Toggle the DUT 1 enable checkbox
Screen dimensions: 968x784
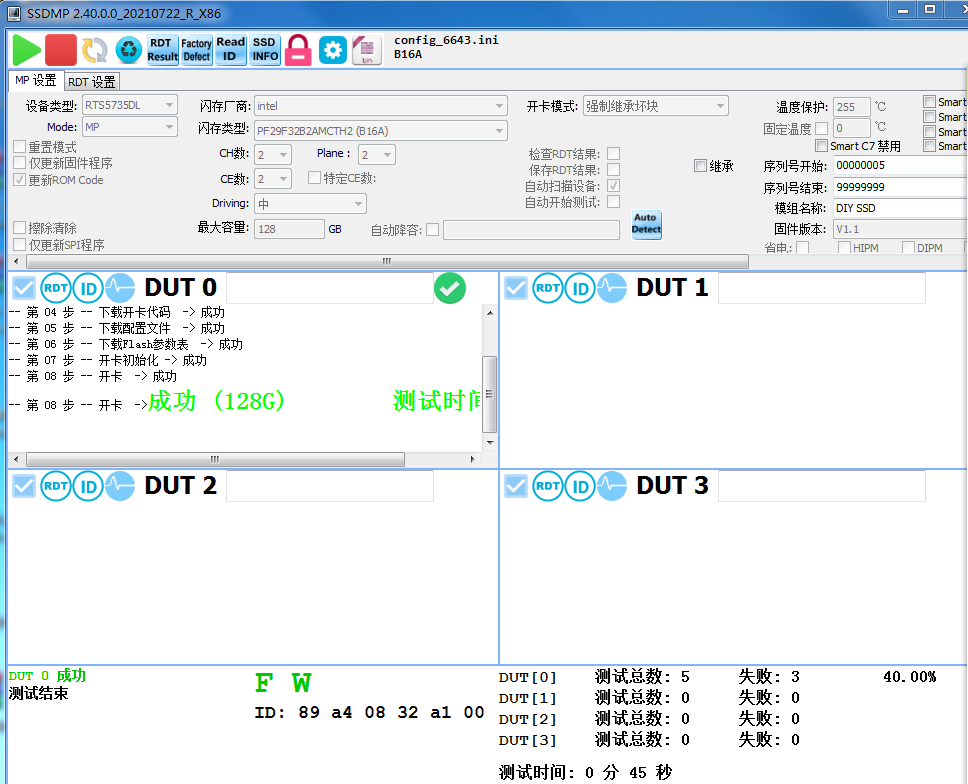(x=515, y=288)
